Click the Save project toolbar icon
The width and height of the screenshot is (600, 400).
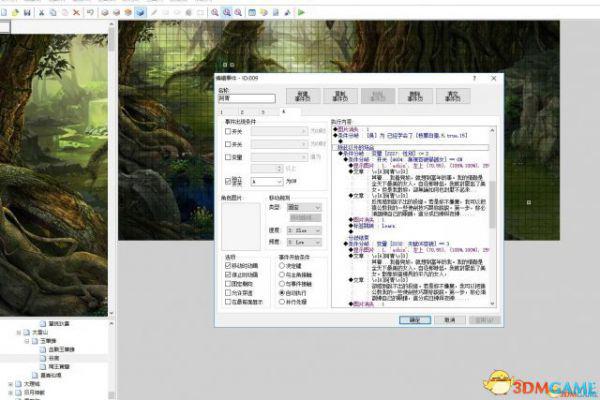pyautogui.click(x=27, y=13)
